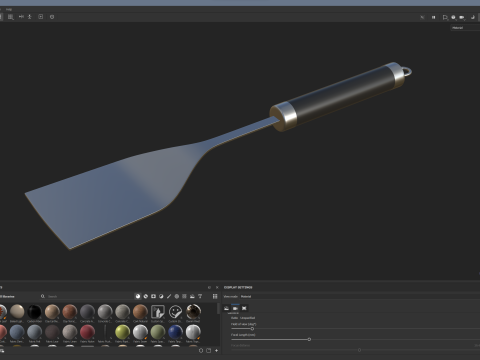Open the Material view dropdown in viewport corner
Image resolution: width=480 pixels, height=360 pixels.
(x=465, y=28)
